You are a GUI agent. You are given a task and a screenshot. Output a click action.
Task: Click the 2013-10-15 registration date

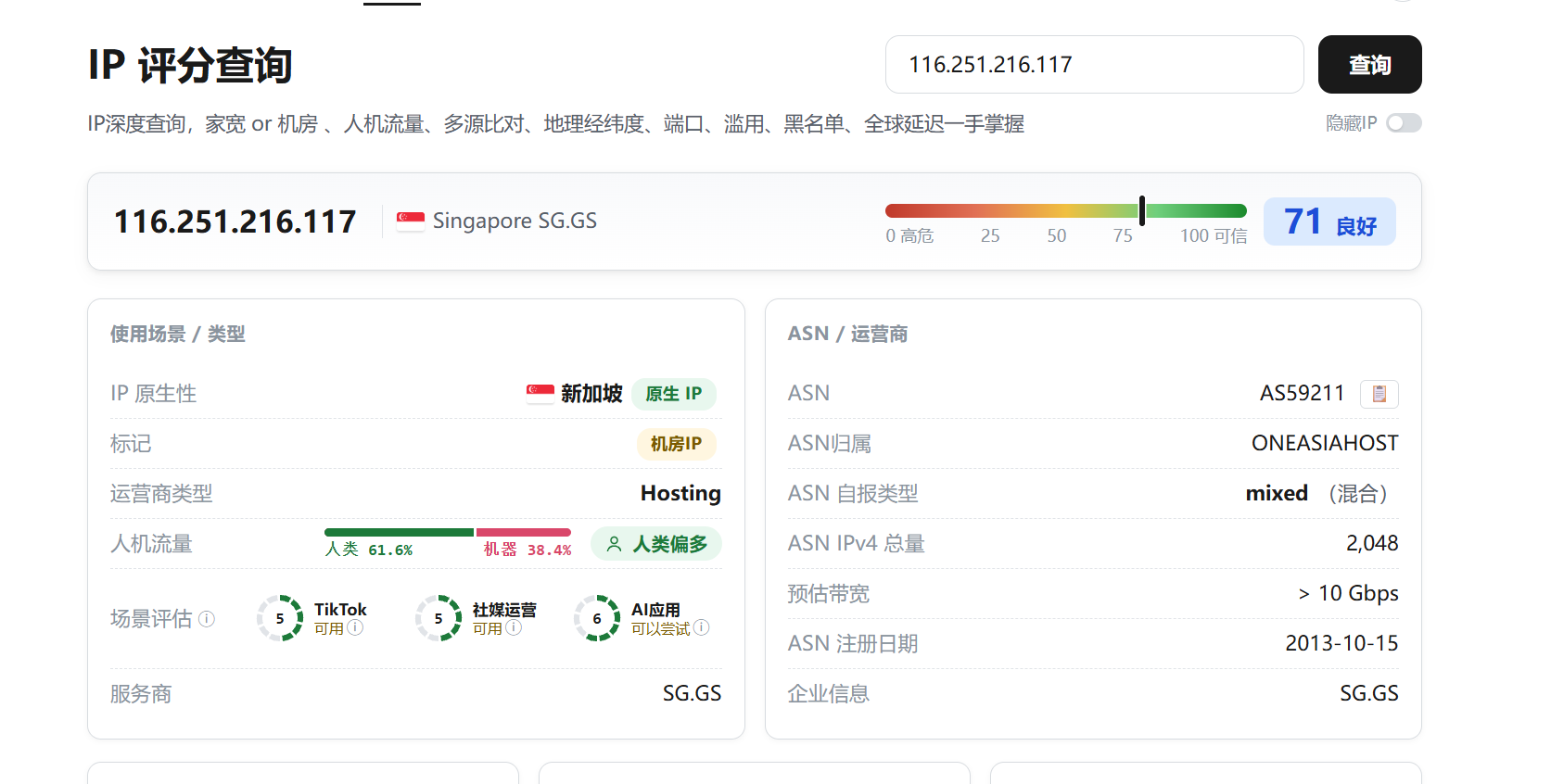point(1341,643)
